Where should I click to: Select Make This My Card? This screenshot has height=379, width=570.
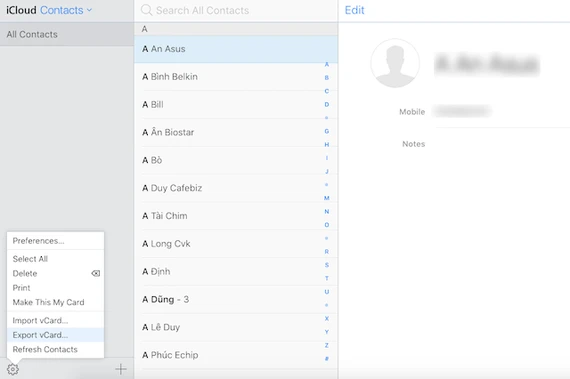[x=55, y=302]
